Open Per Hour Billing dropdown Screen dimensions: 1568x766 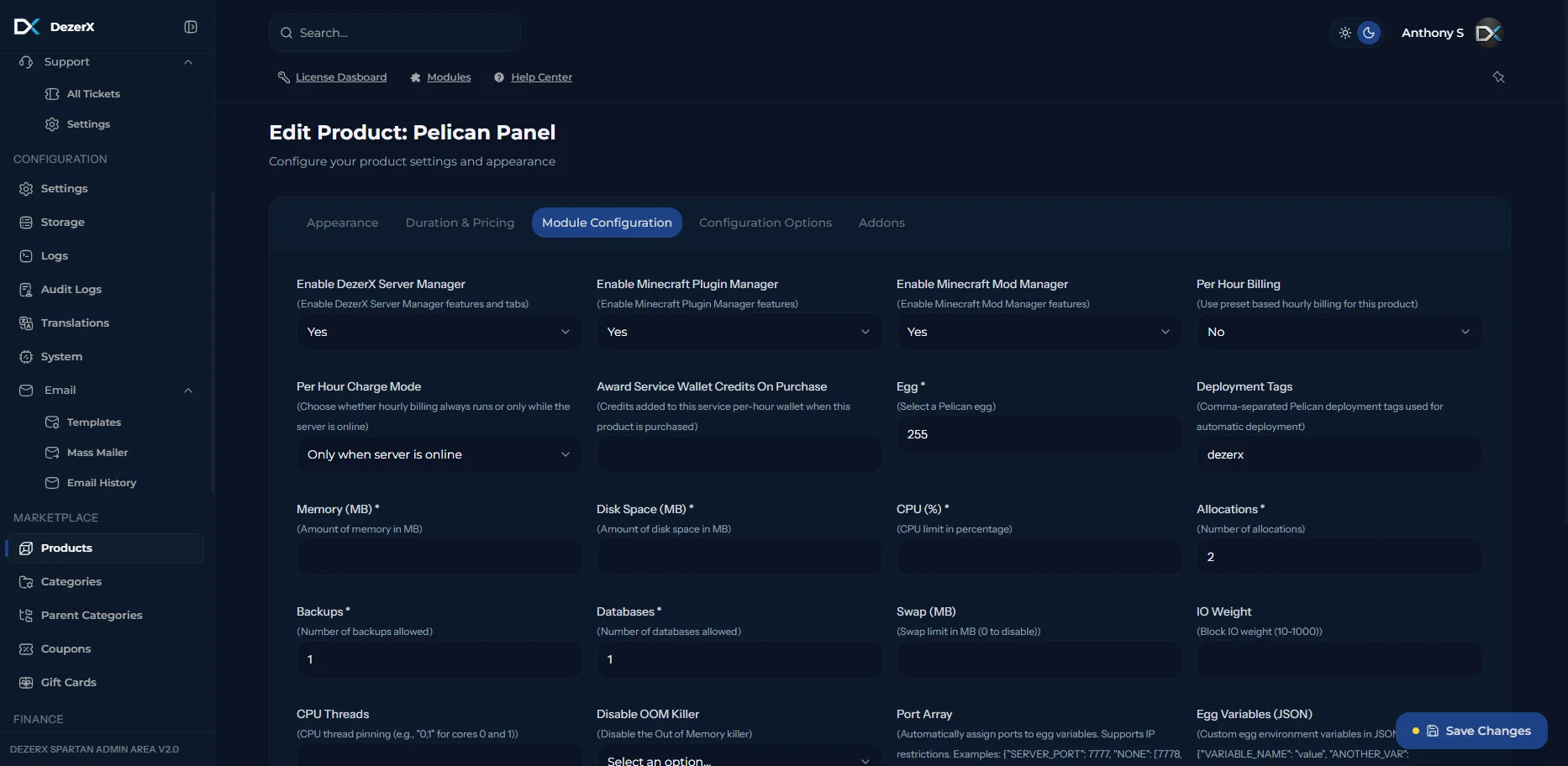coord(1339,332)
